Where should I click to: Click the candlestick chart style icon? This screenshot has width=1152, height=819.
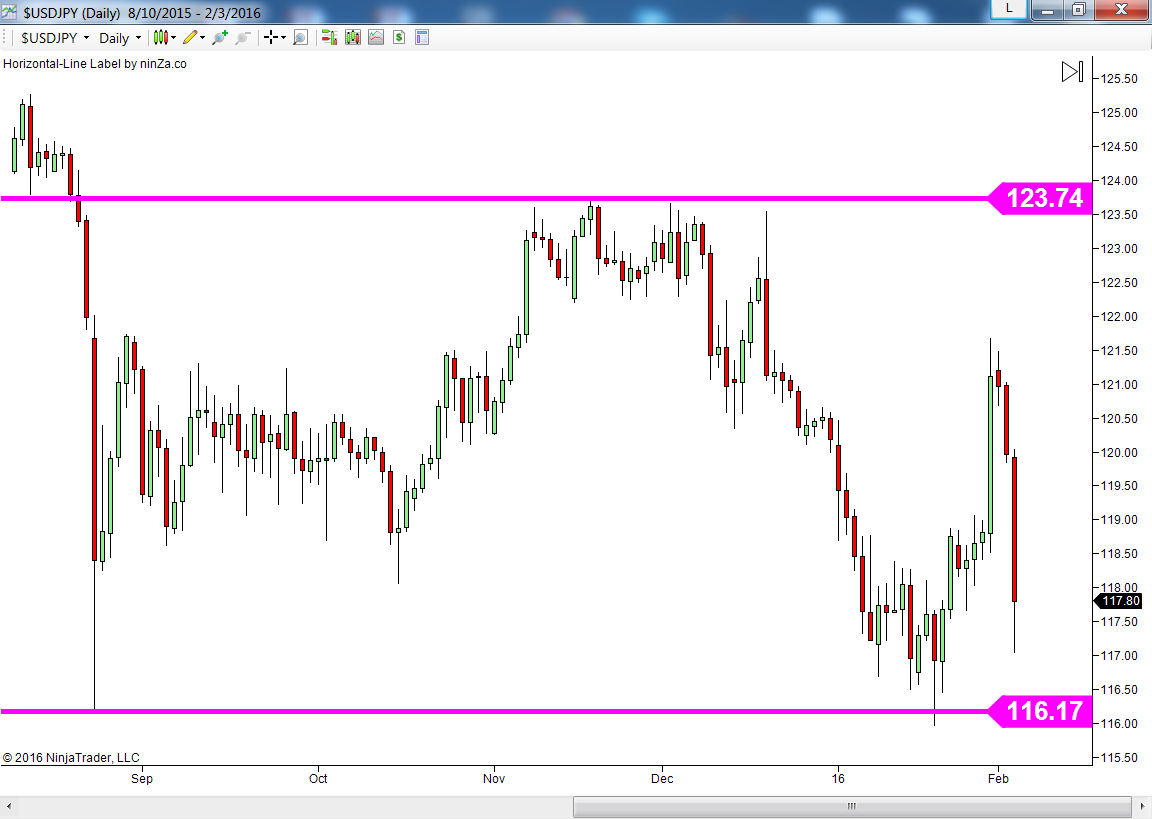click(160, 37)
